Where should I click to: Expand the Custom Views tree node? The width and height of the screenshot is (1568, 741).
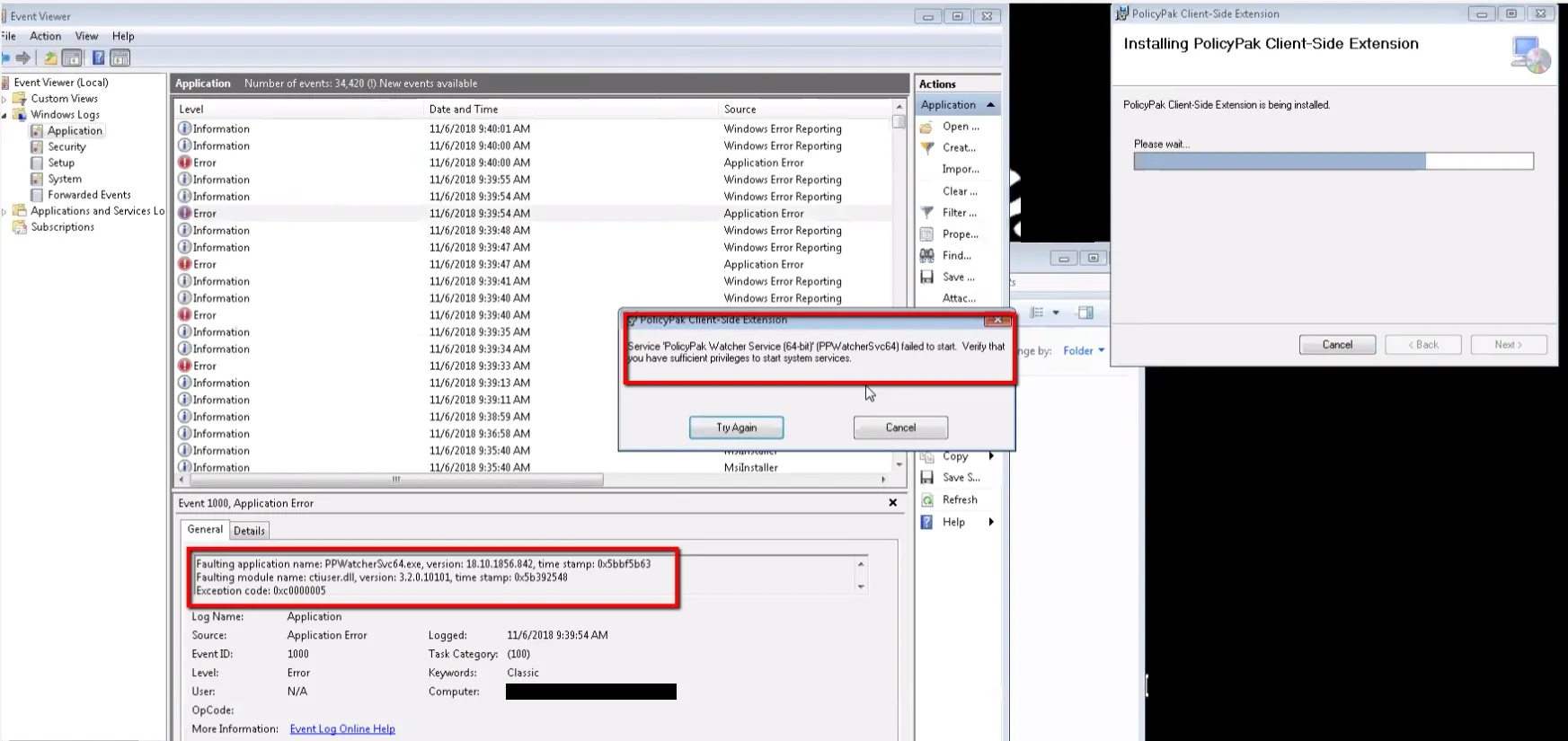[5, 99]
